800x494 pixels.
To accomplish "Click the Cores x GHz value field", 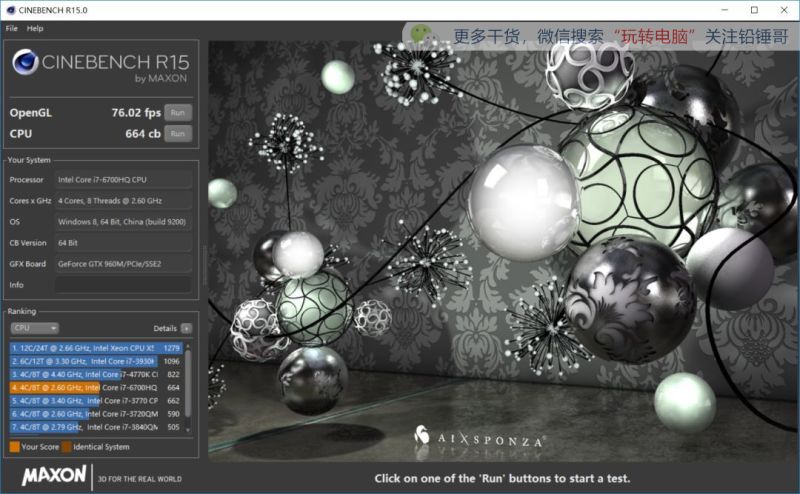I will pos(123,201).
